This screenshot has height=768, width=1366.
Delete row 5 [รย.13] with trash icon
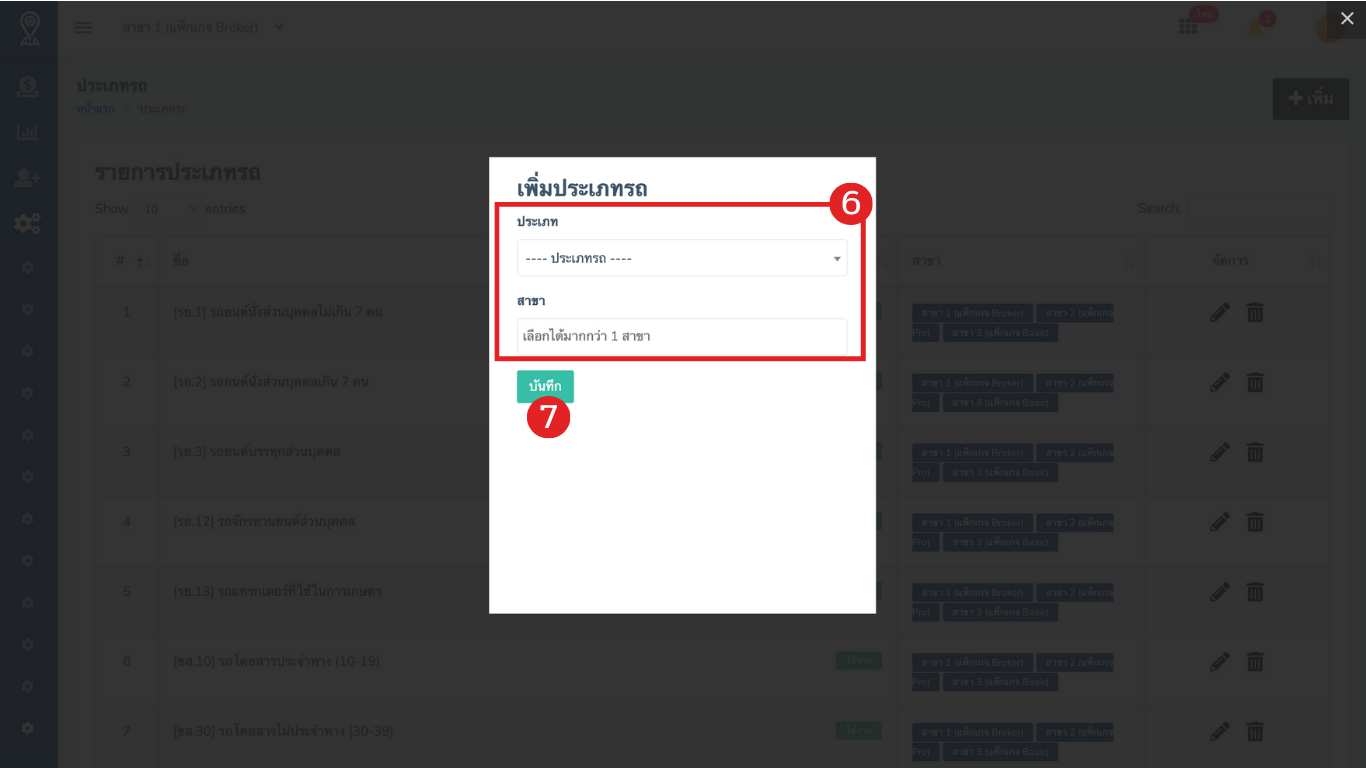coord(1255,592)
